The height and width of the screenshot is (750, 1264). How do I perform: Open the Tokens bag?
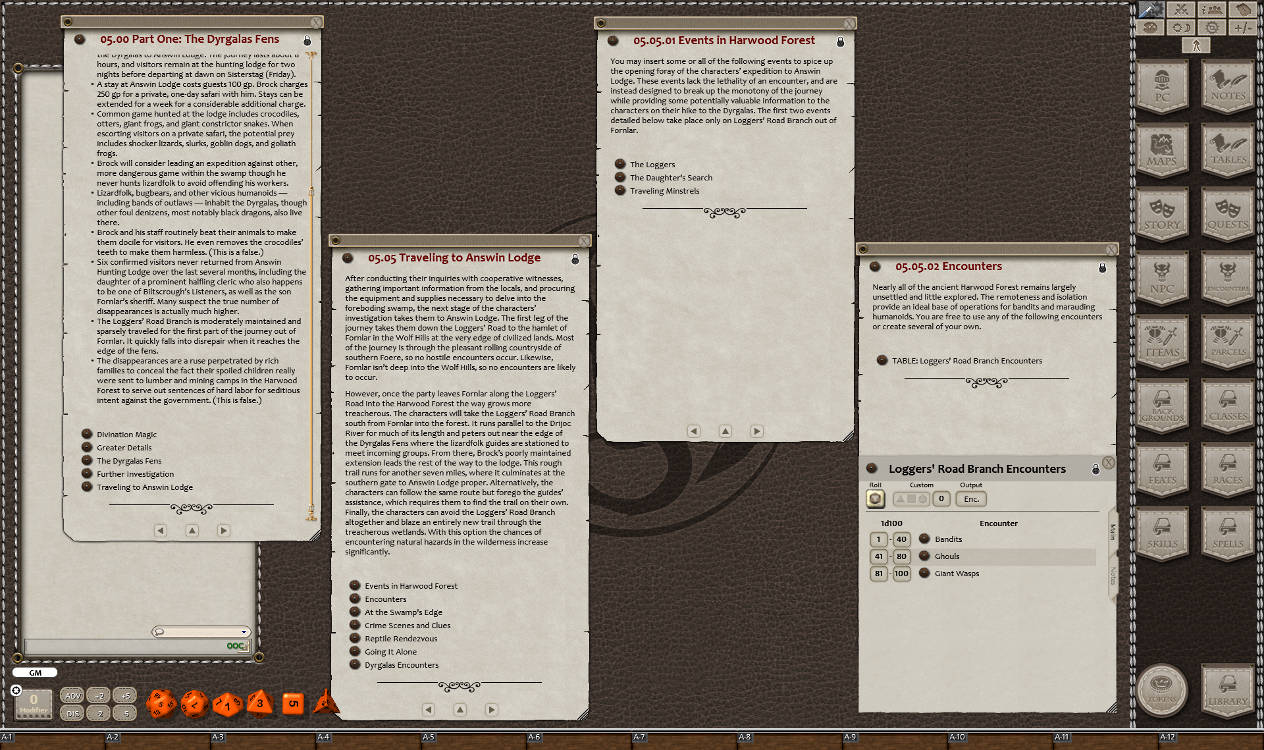(x=1163, y=690)
